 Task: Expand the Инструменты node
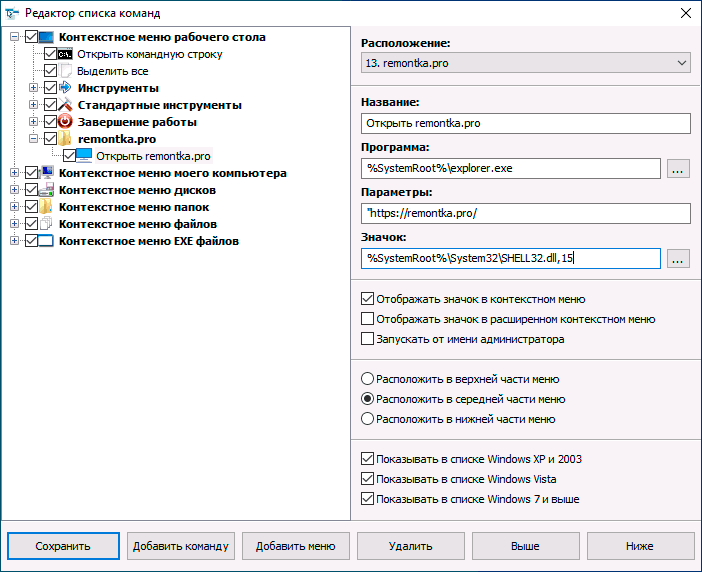tap(33, 88)
